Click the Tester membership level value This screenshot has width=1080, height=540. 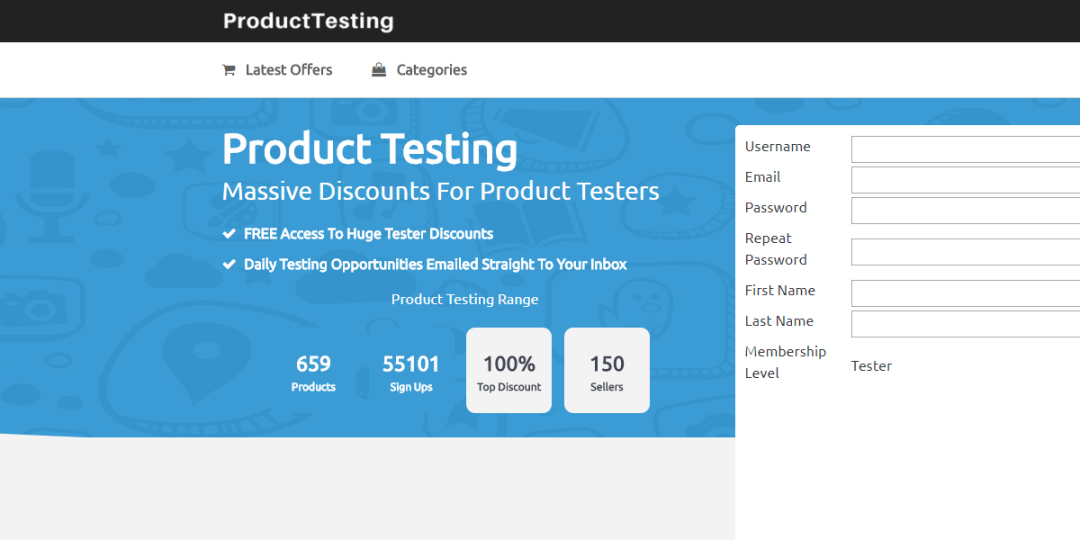tap(871, 366)
